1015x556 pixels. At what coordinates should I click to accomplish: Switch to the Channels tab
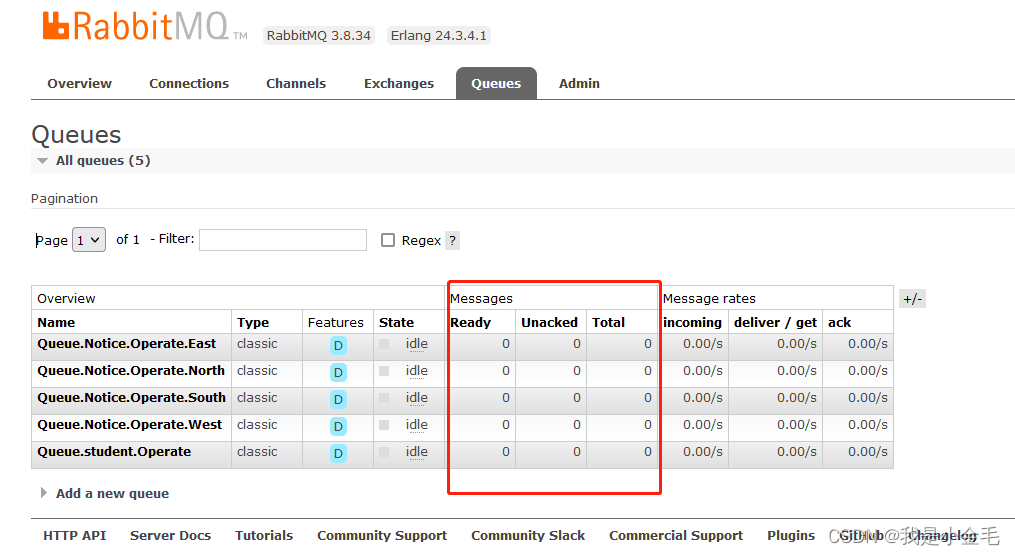click(x=296, y=83)
